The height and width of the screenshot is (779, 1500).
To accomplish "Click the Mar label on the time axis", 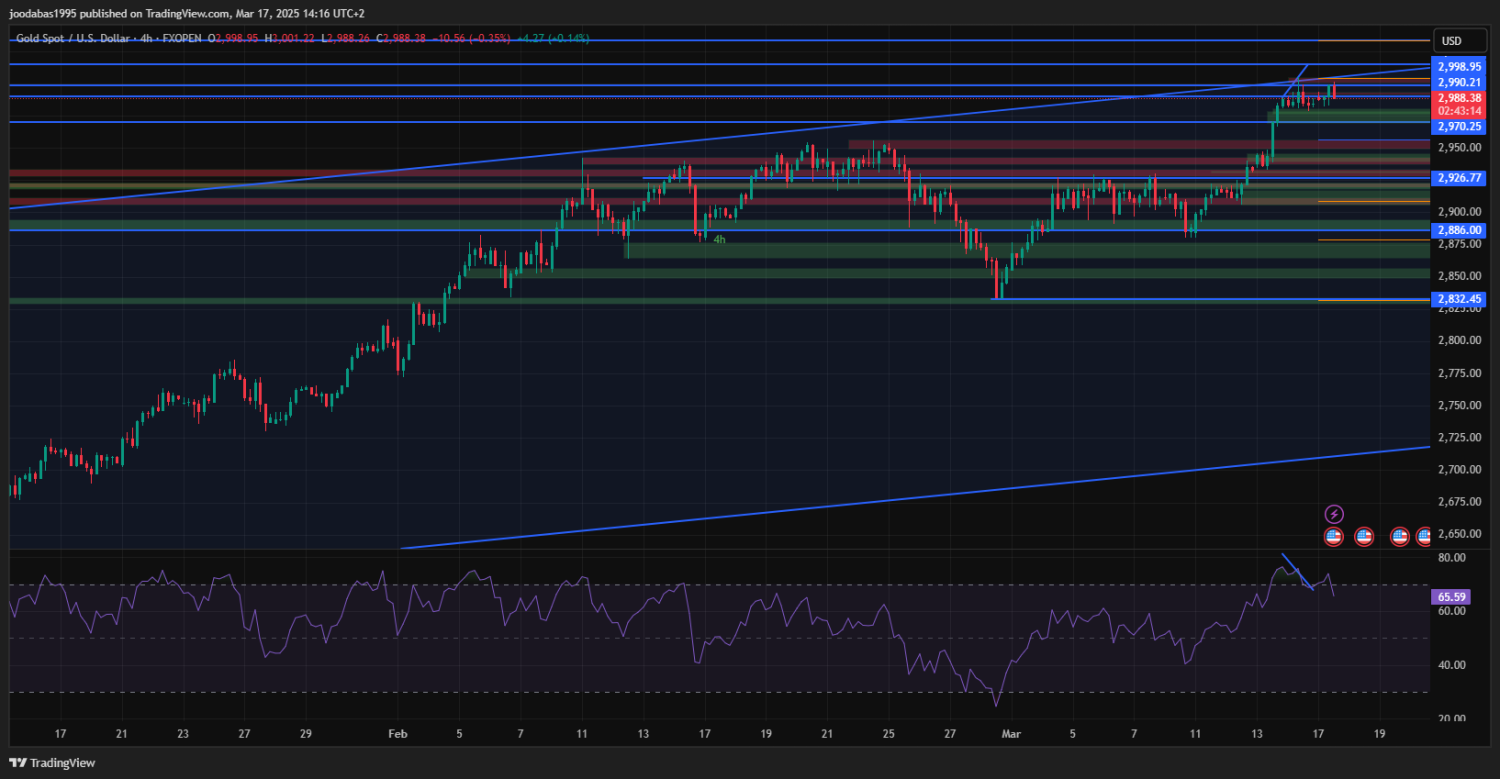I will pyautogui.click(x=1011, y=733).
